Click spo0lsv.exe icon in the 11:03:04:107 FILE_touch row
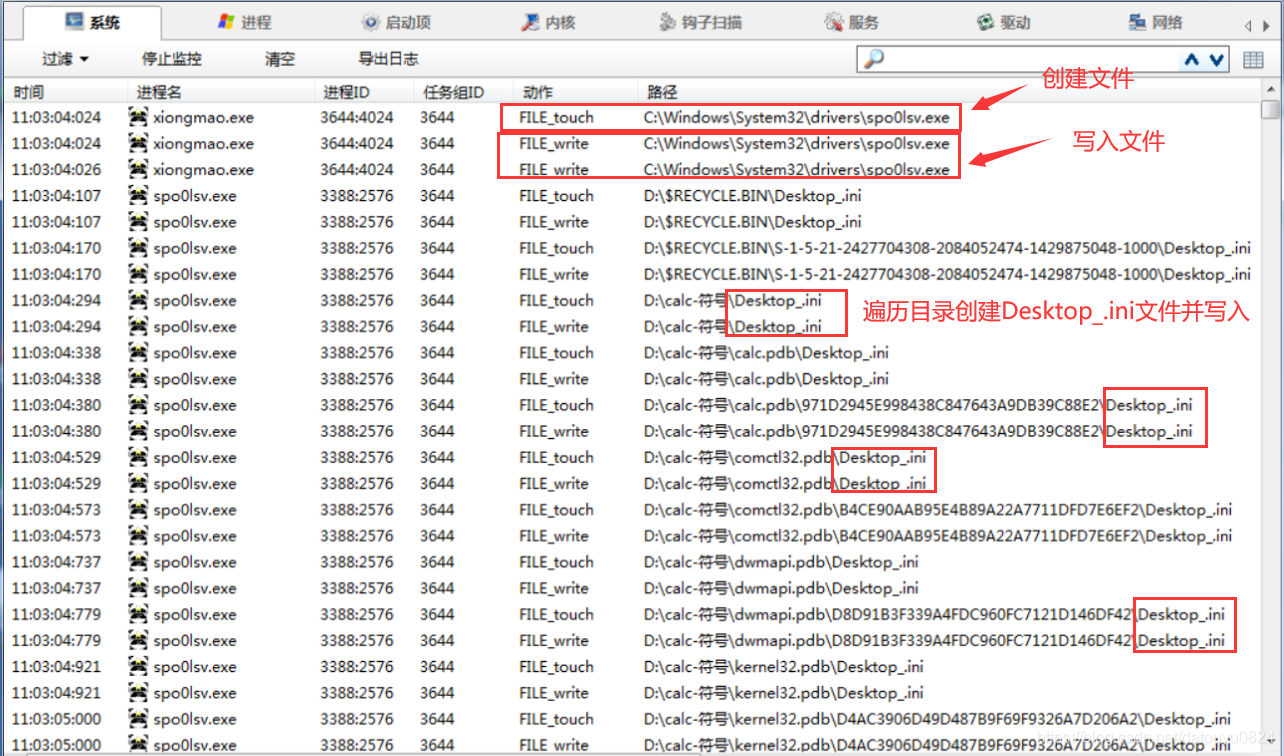Image resolution: width=1284 pixels, height=756 pixels. coord(139,195)
